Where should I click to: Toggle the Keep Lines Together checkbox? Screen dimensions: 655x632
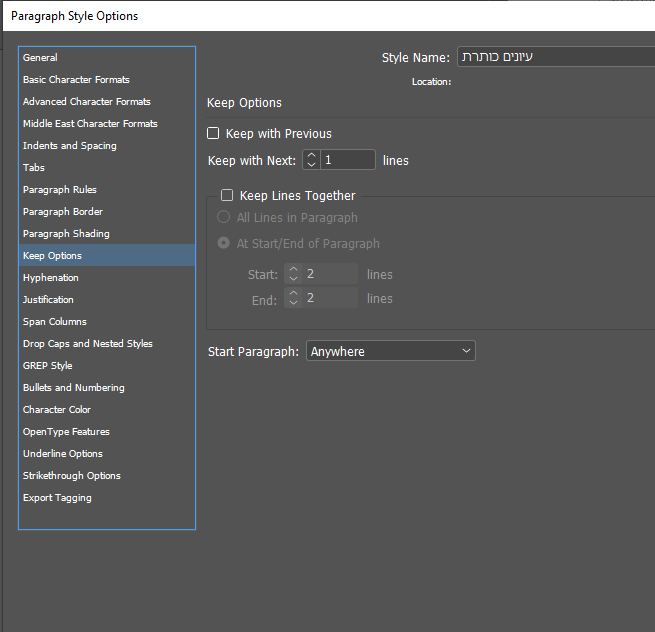227,196
